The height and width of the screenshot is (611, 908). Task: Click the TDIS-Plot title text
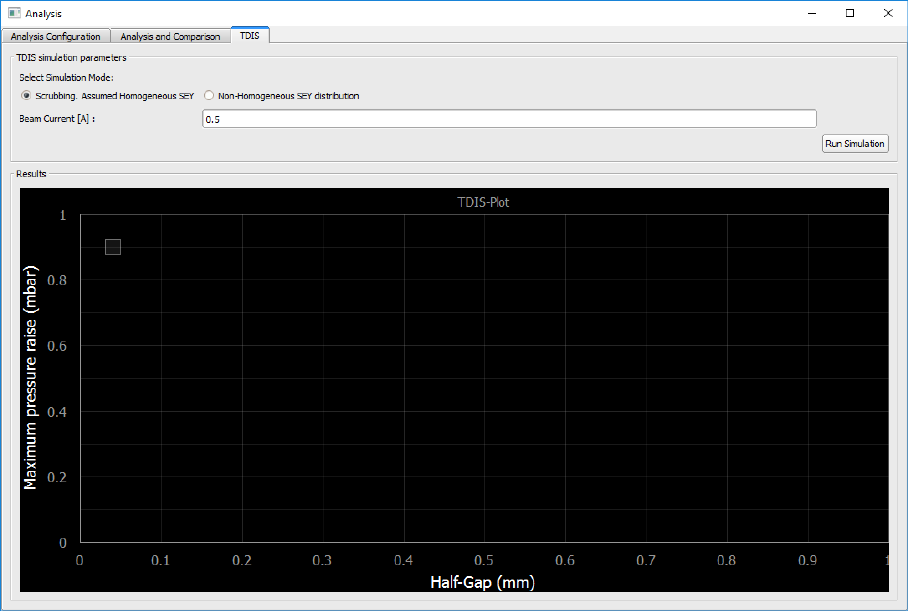[483, 202]
